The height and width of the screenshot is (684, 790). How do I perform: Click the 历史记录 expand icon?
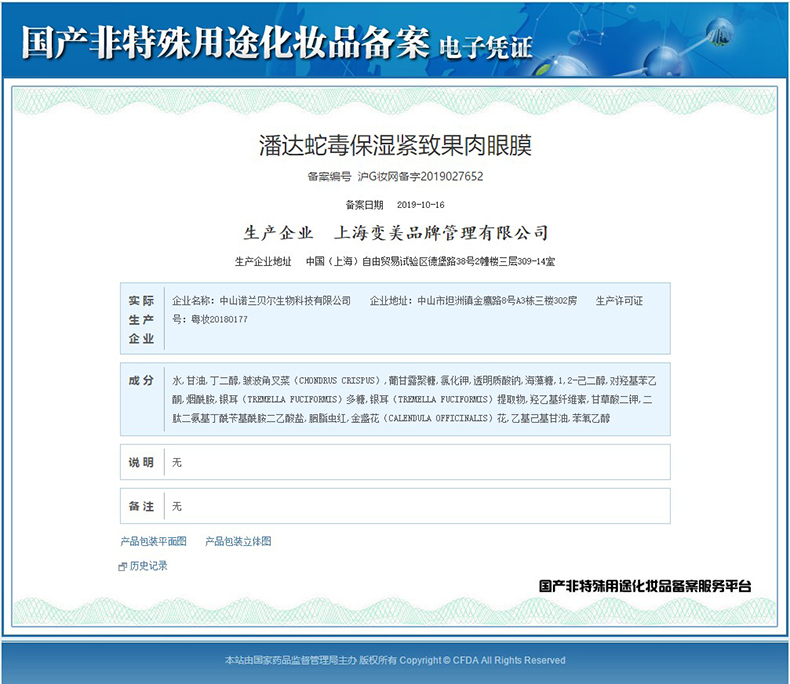tap(122, 567)
